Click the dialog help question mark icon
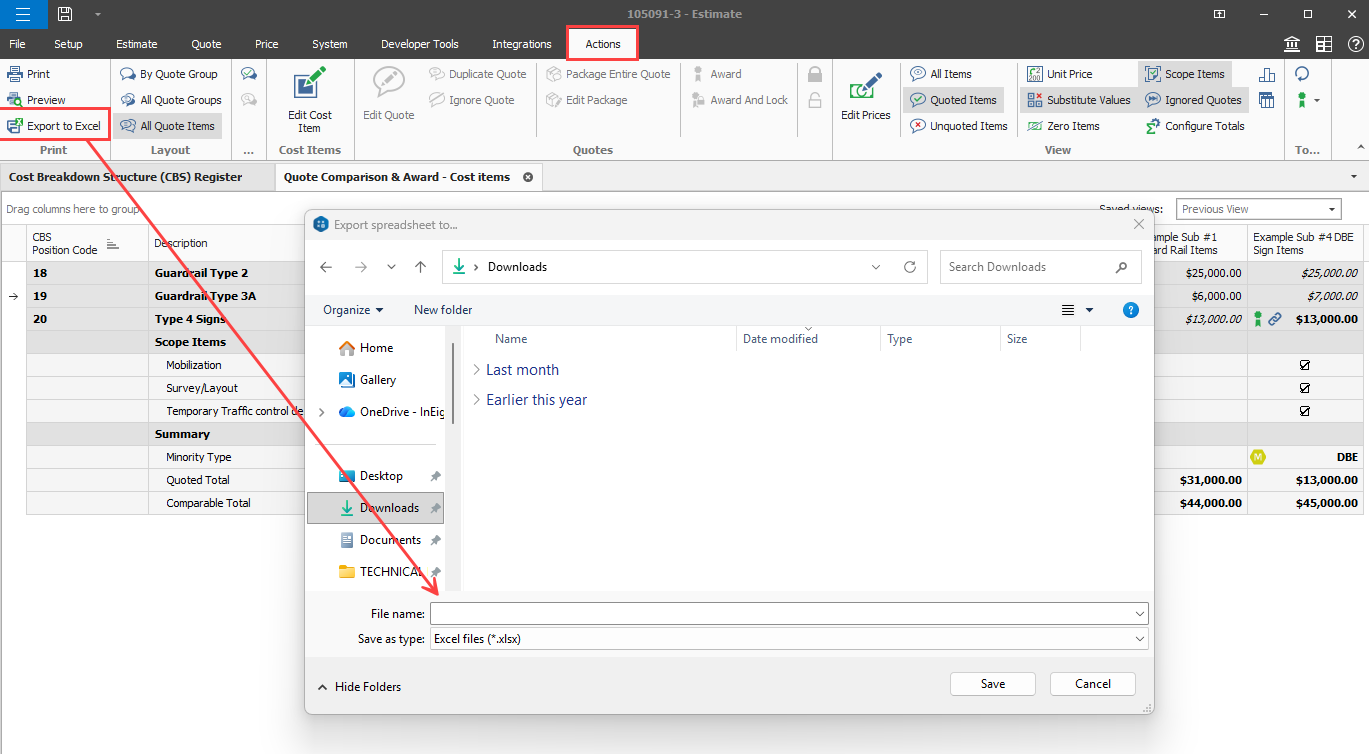The width and height of the screenshot is (1369, 754). point(1130,310)
